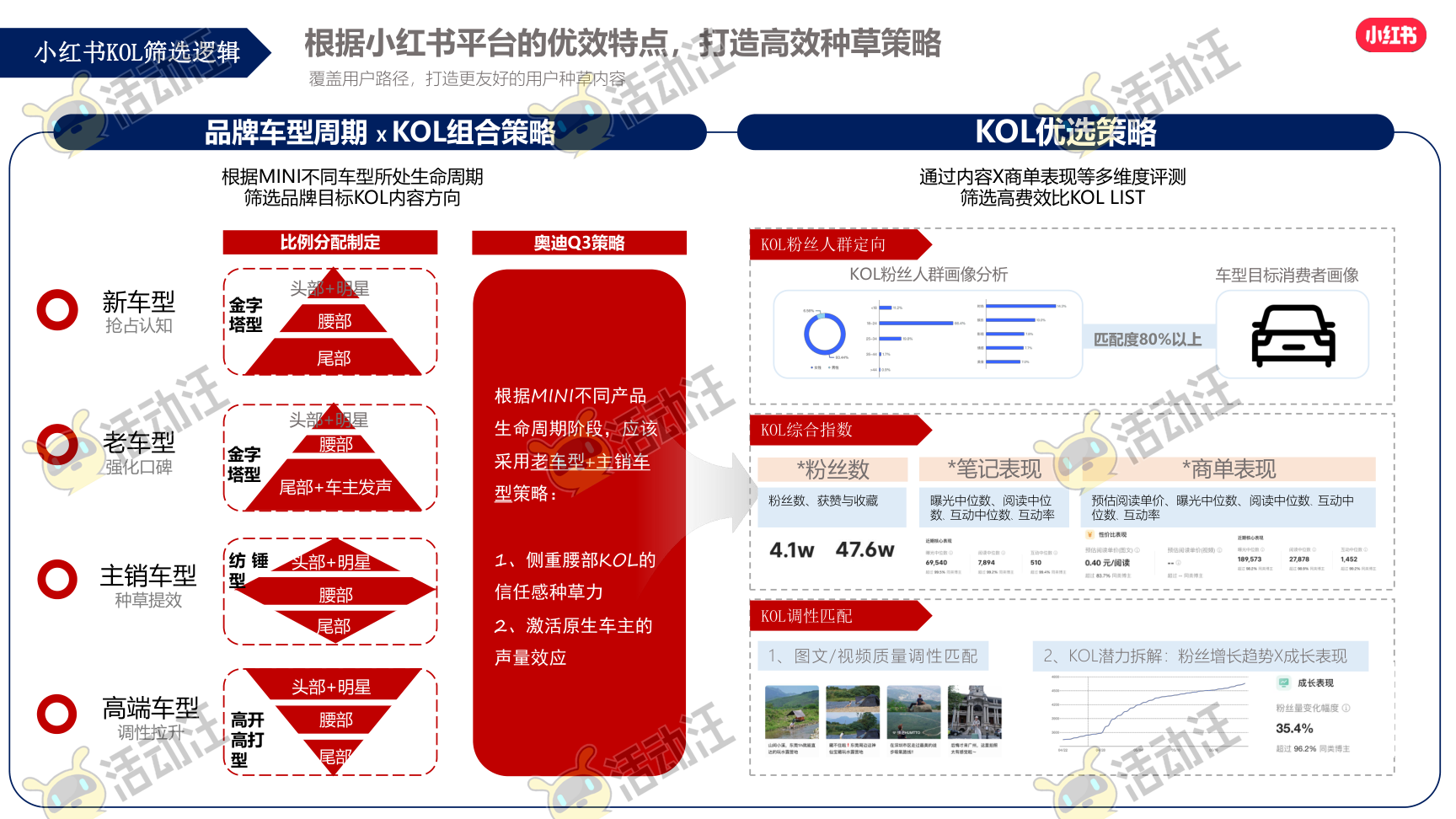
Task: Click the KOL综合指数 red tag
Action: (839, 430)
